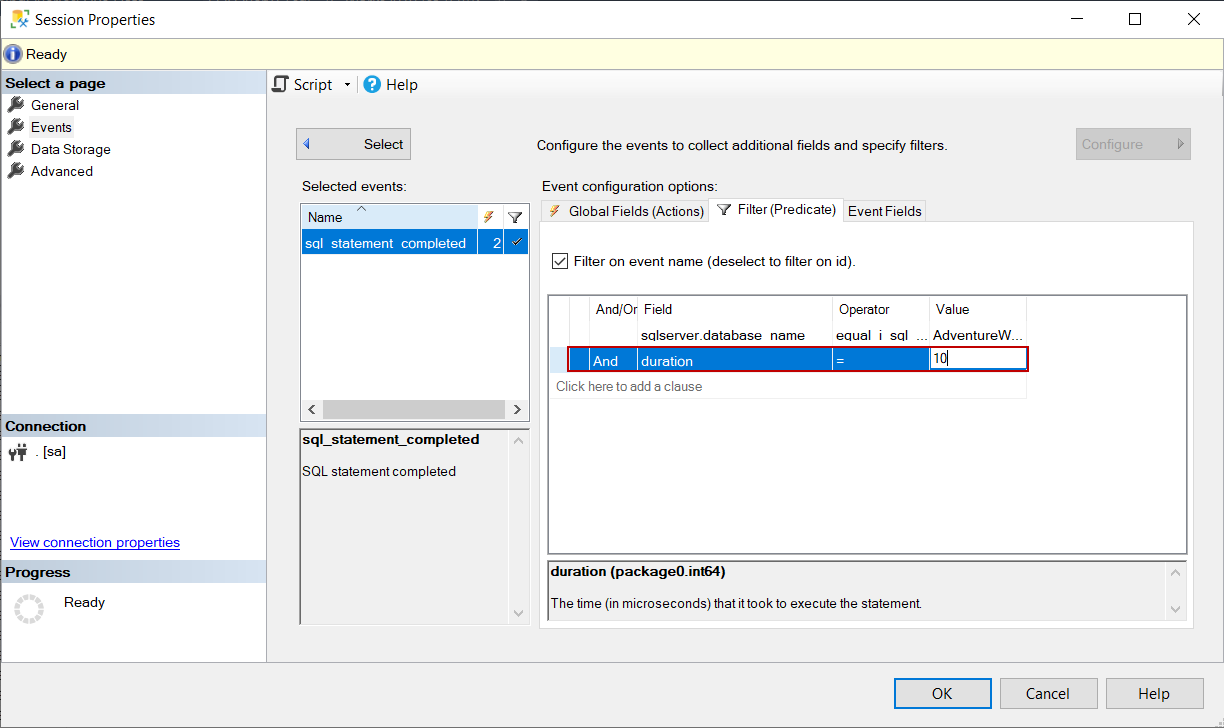
Task: Click the Session Properties title bar icon
Action: coord(19,19)
